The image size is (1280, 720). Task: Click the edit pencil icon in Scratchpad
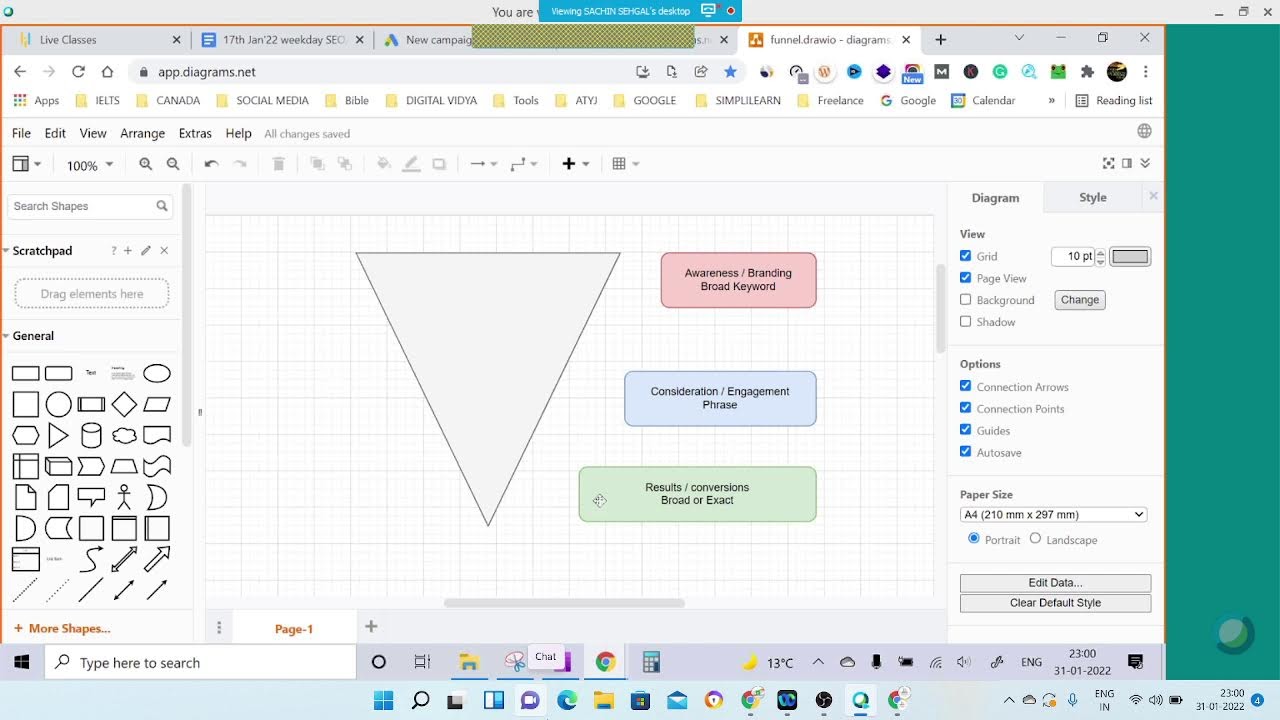146,251
